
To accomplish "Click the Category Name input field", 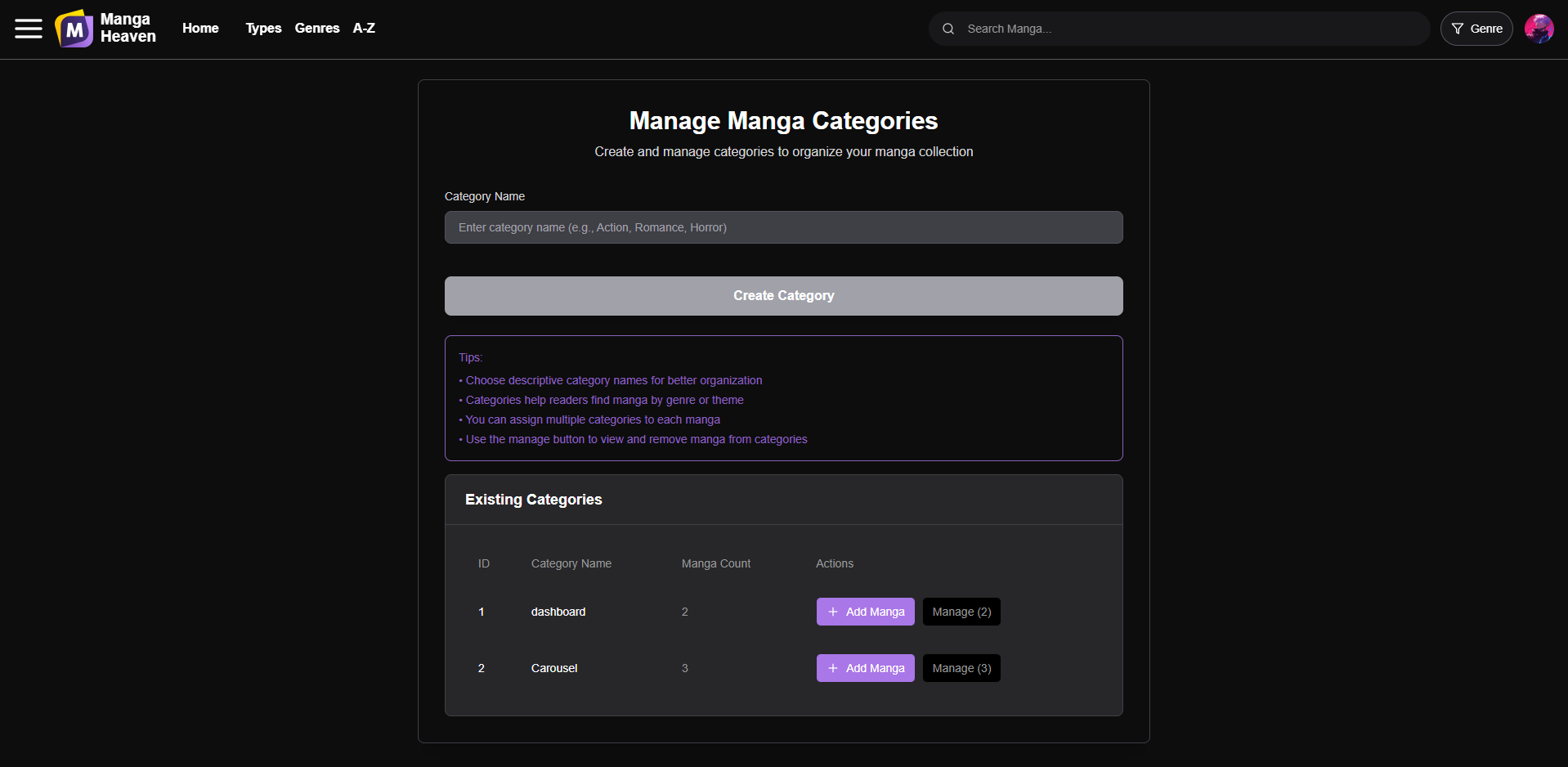I will tap(784, 227).
